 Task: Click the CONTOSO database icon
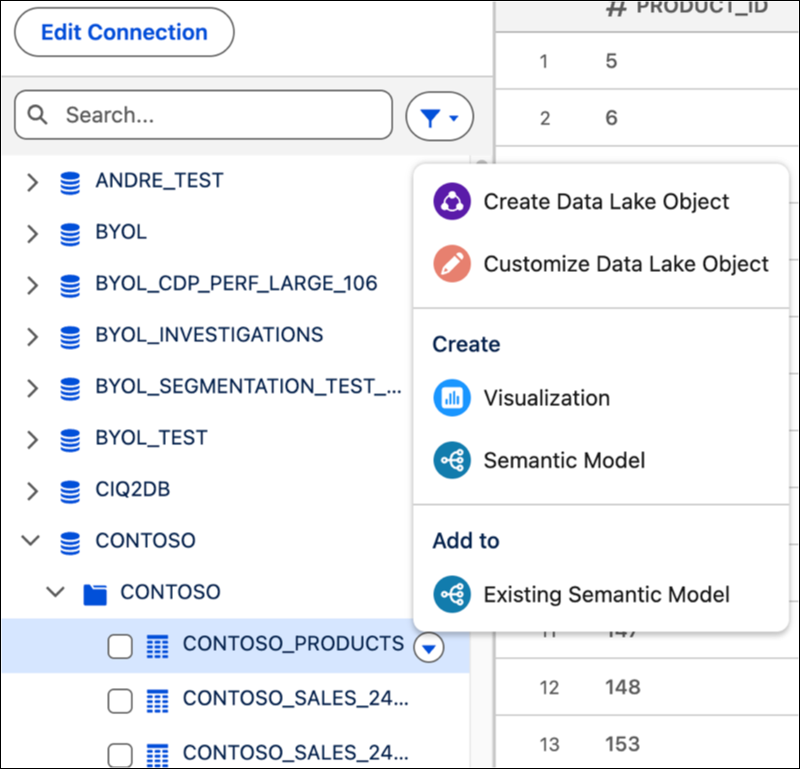[70, 543]
